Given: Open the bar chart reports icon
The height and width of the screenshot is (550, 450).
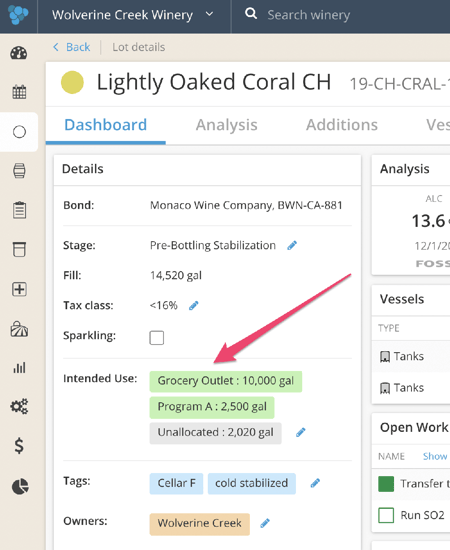Looking at the screenshot, I should pyautogui.click(x=19, y=368).
